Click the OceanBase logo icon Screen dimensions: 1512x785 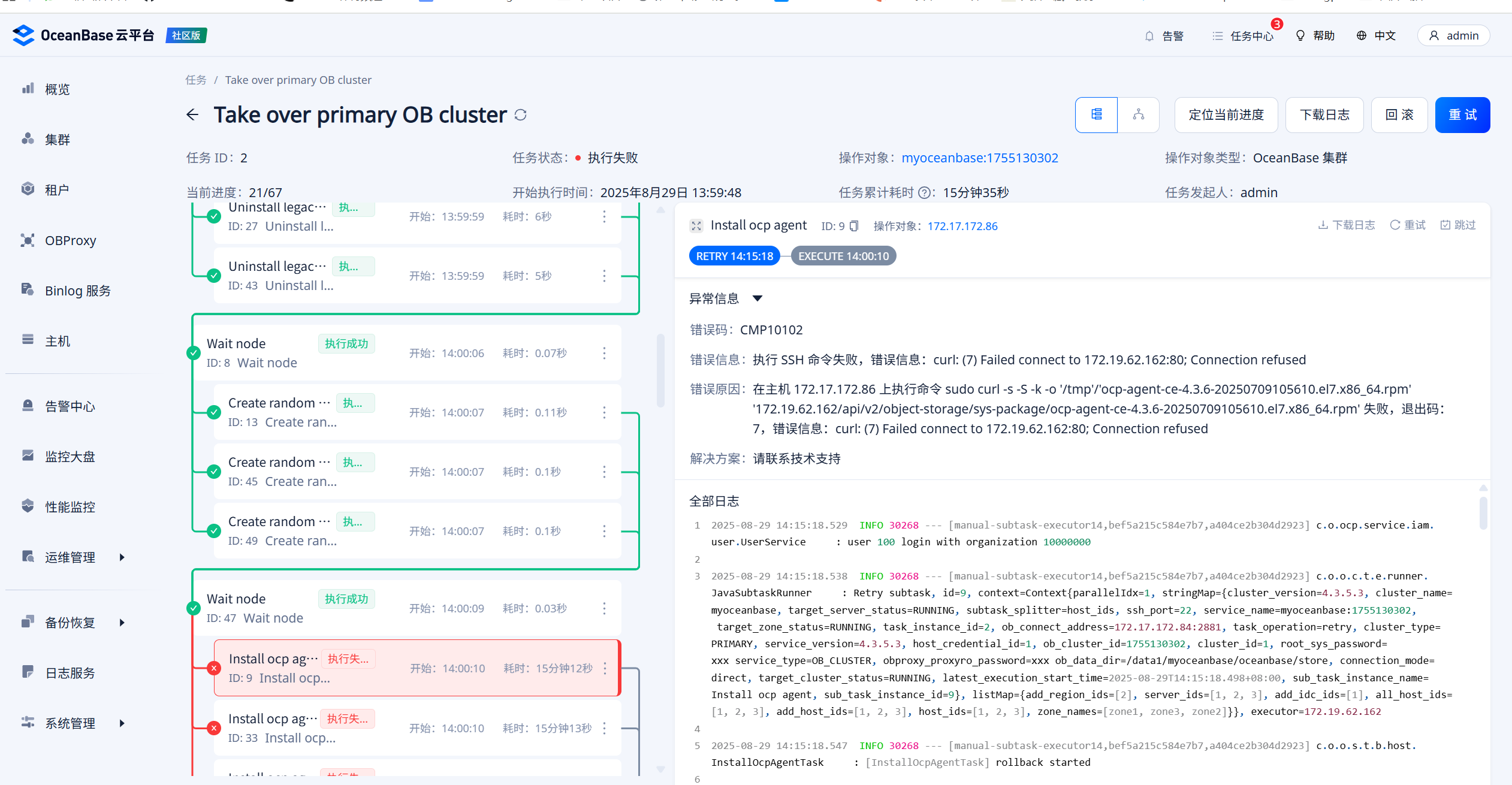23,35
